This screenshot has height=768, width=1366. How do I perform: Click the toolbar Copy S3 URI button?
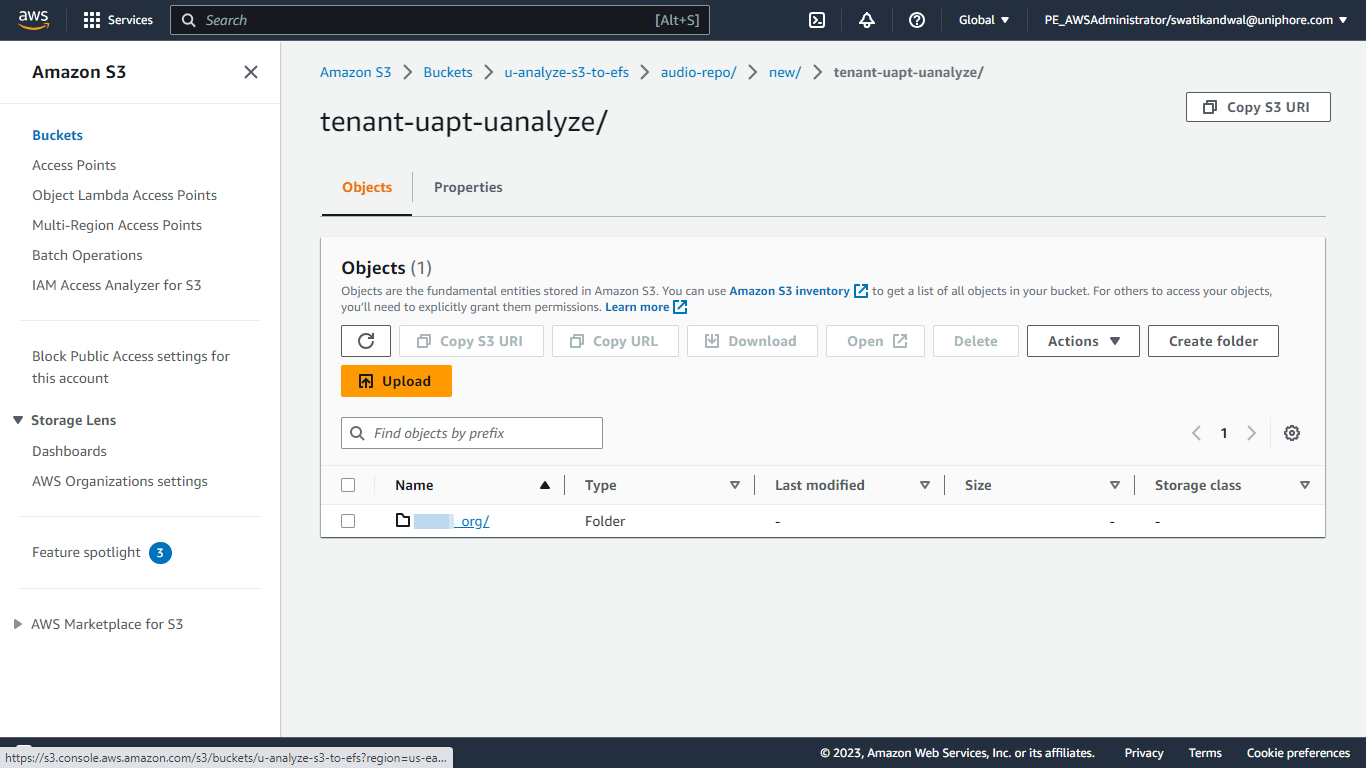pos(471,341)
